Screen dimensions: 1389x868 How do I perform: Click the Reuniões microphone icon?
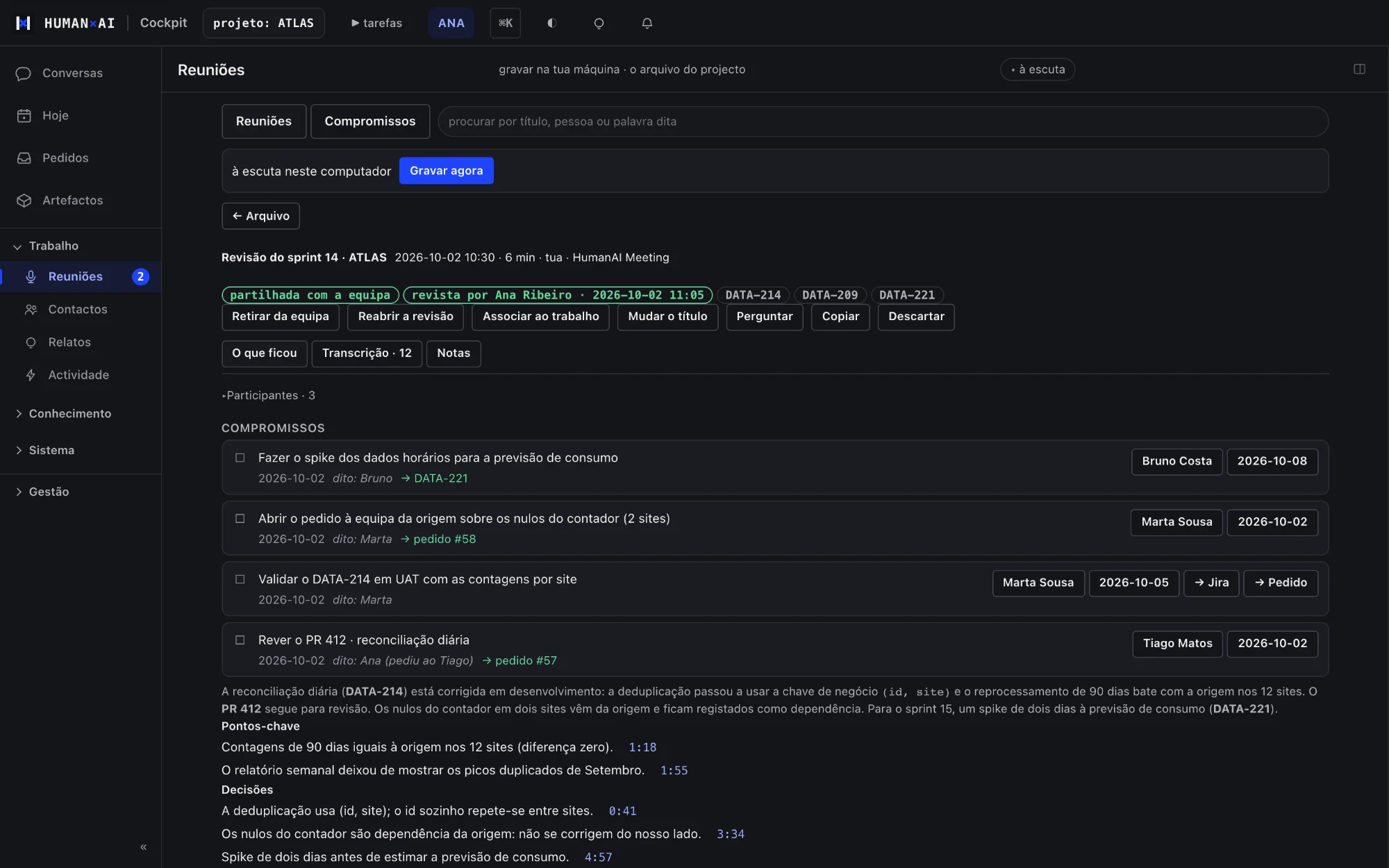click(x=31, y=276)
